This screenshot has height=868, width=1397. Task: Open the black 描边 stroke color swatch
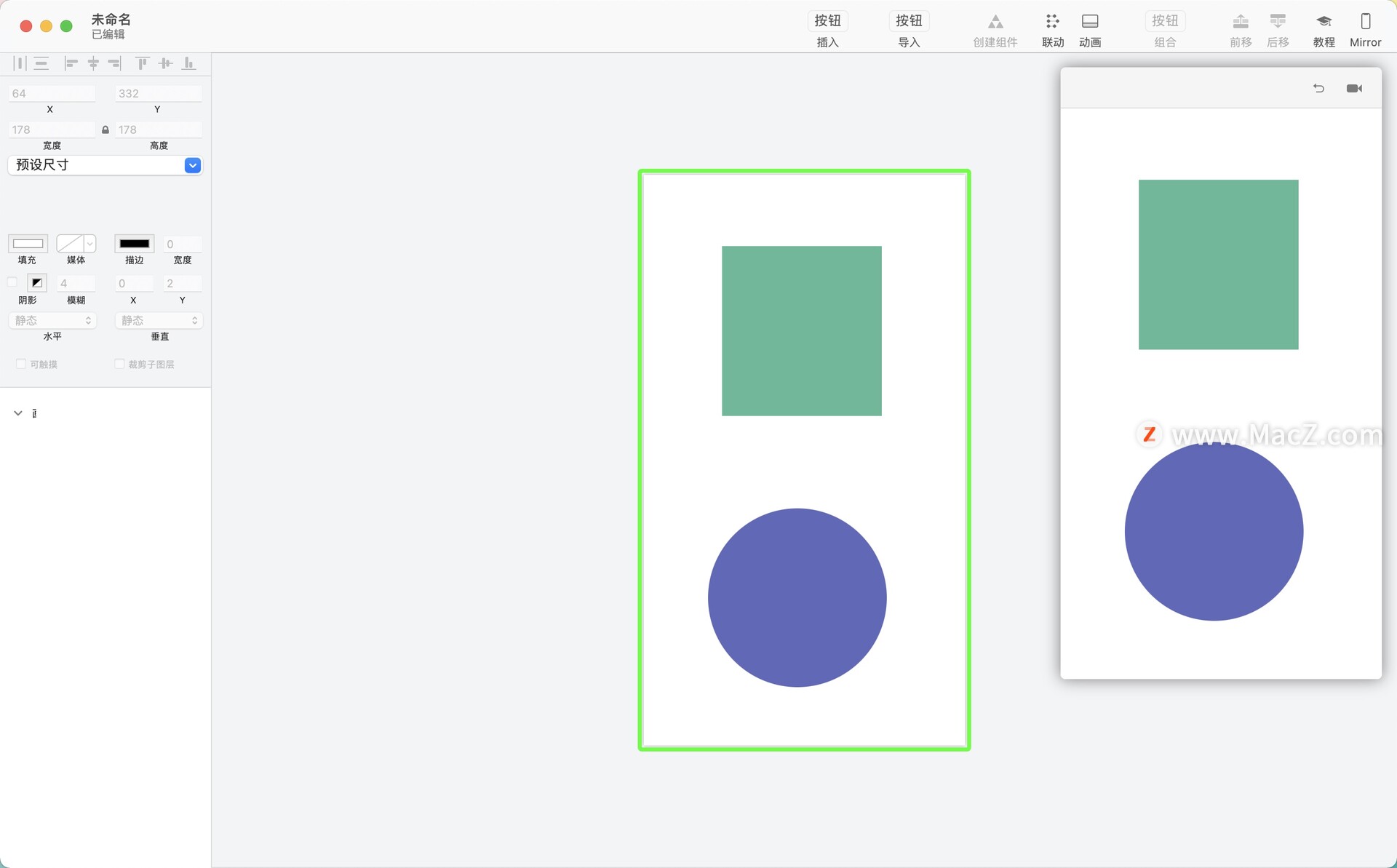135,244
